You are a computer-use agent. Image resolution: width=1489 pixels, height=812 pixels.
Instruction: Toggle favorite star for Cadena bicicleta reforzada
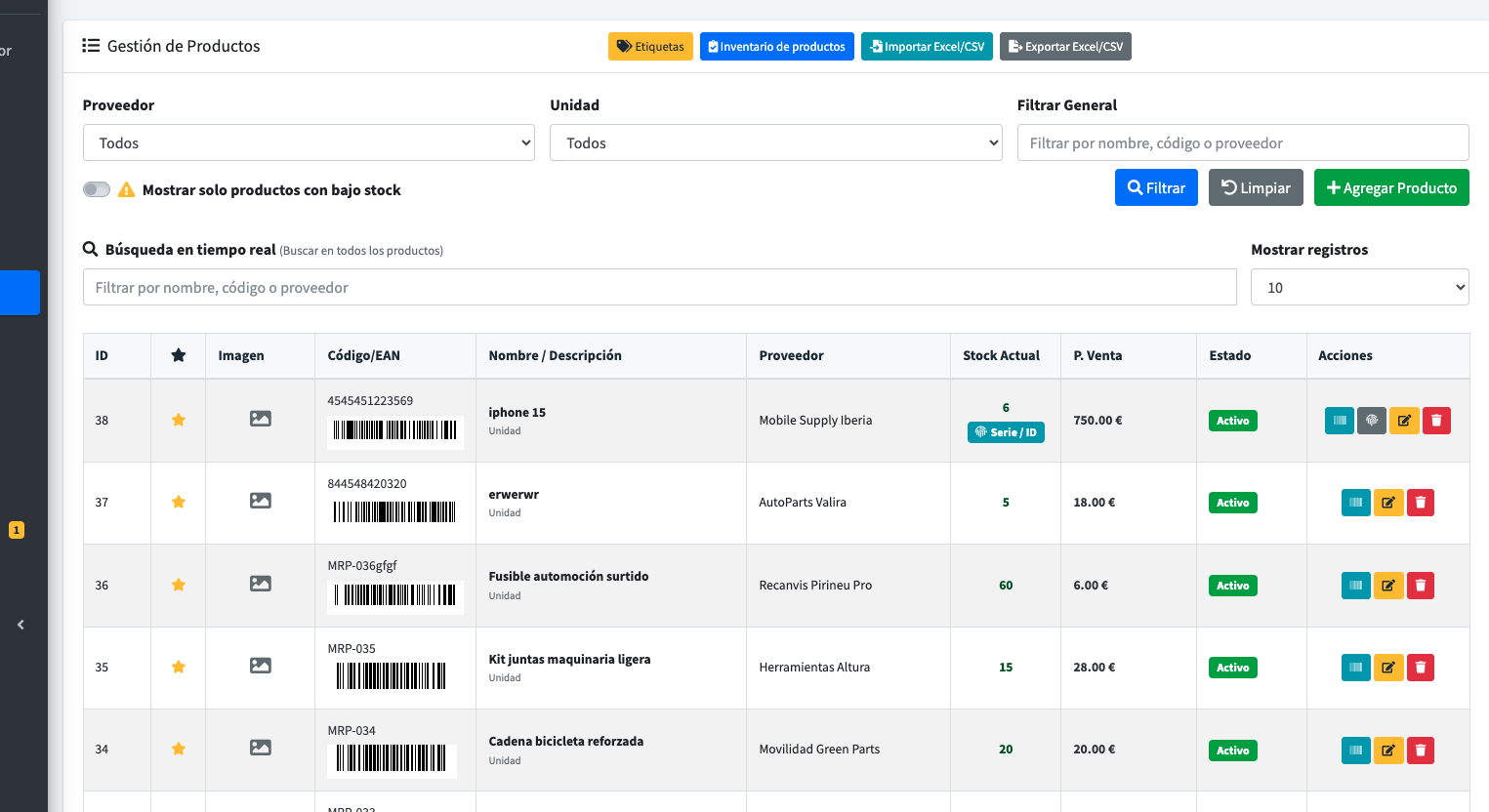[179, 749]
